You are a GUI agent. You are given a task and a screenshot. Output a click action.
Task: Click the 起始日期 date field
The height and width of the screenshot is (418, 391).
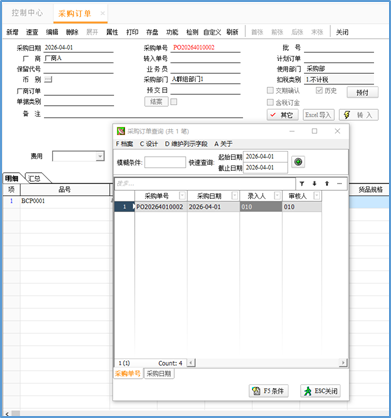pyautogui.click(x=265, y=157)
